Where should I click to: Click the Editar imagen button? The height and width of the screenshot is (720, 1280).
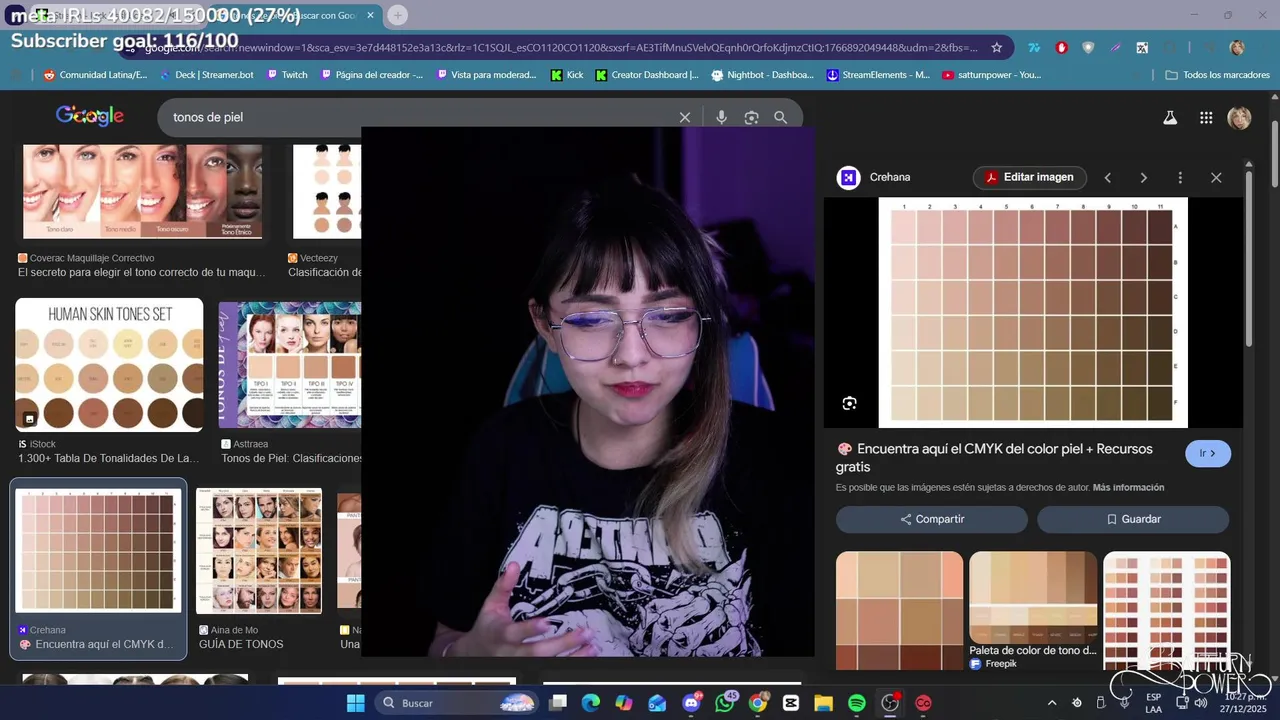(1029, 177)
